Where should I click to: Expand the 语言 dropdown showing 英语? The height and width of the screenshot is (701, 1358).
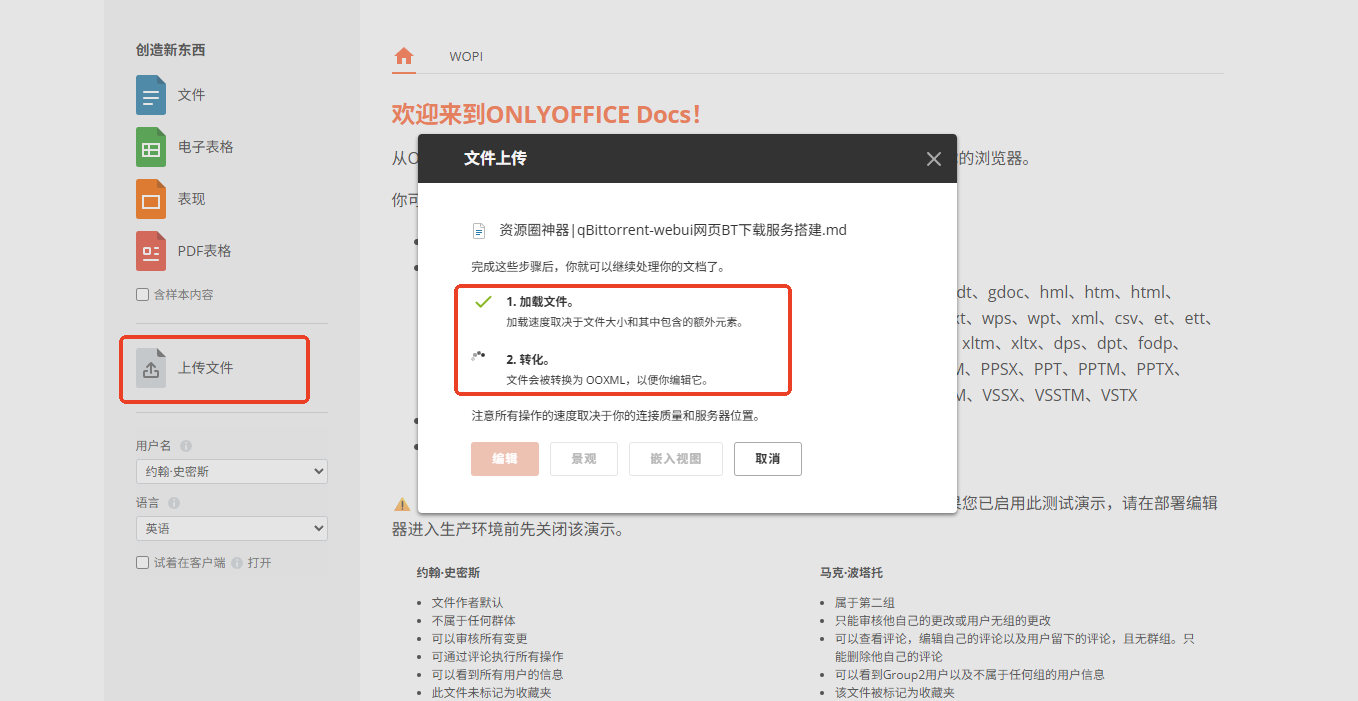[232, 528]
